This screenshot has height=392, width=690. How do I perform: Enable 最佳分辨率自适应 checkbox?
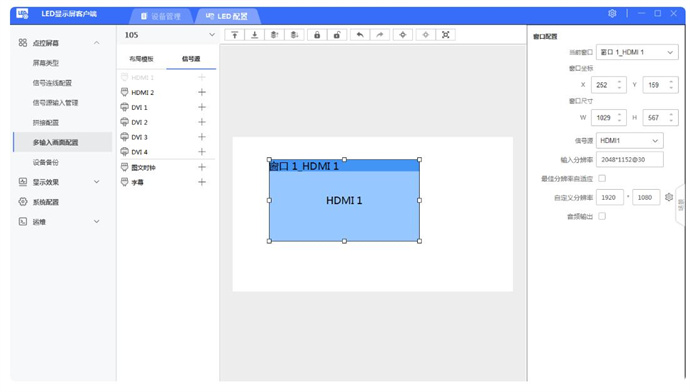[x=602, y=178]
